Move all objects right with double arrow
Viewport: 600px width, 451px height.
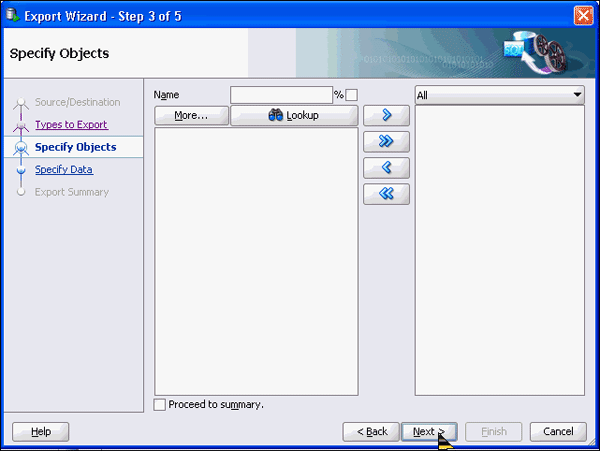tap(386, 142)
